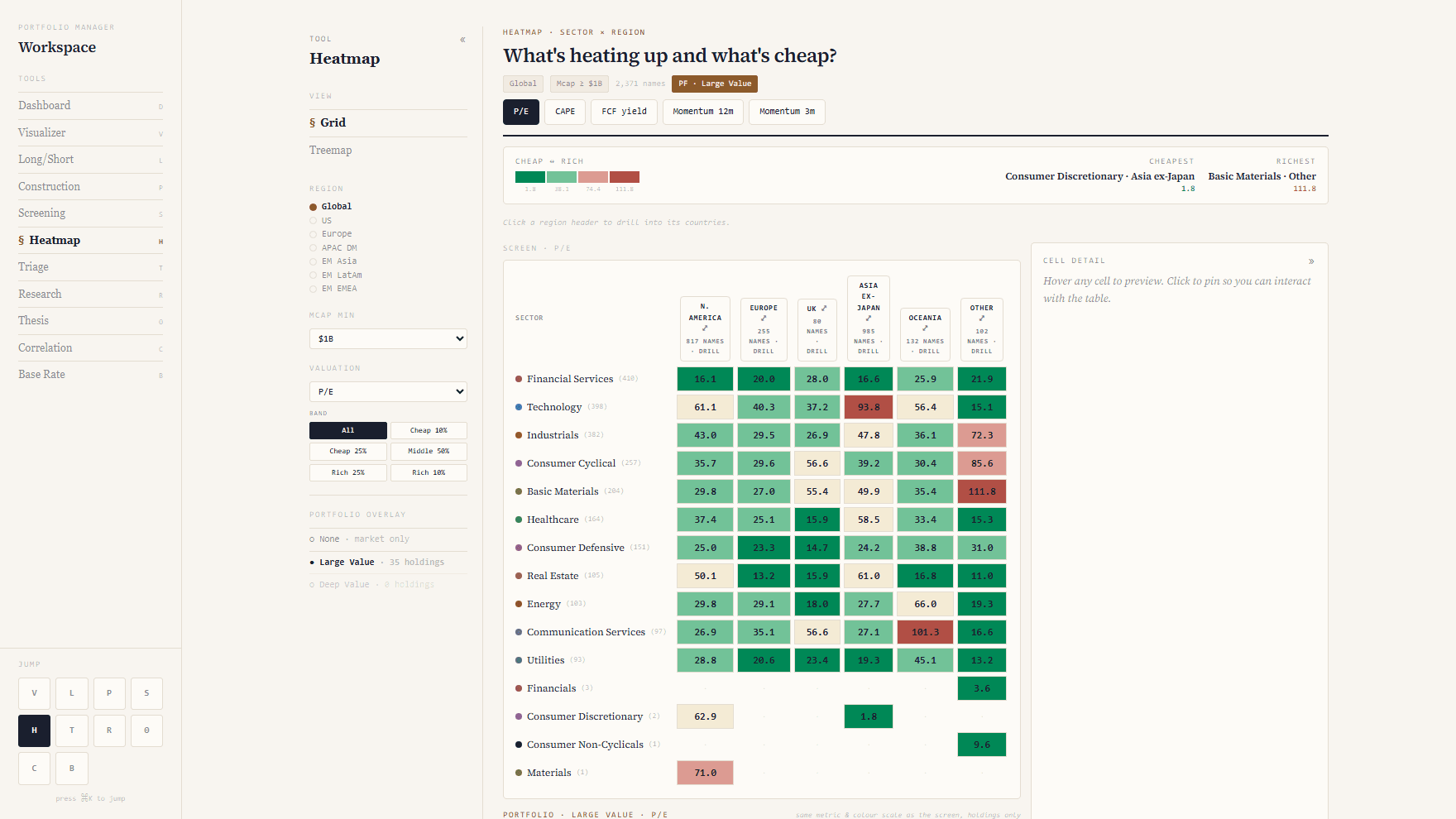Switch to CAPE metric tab
This screenshot has width=1456, height=819.
coord(565,112)
